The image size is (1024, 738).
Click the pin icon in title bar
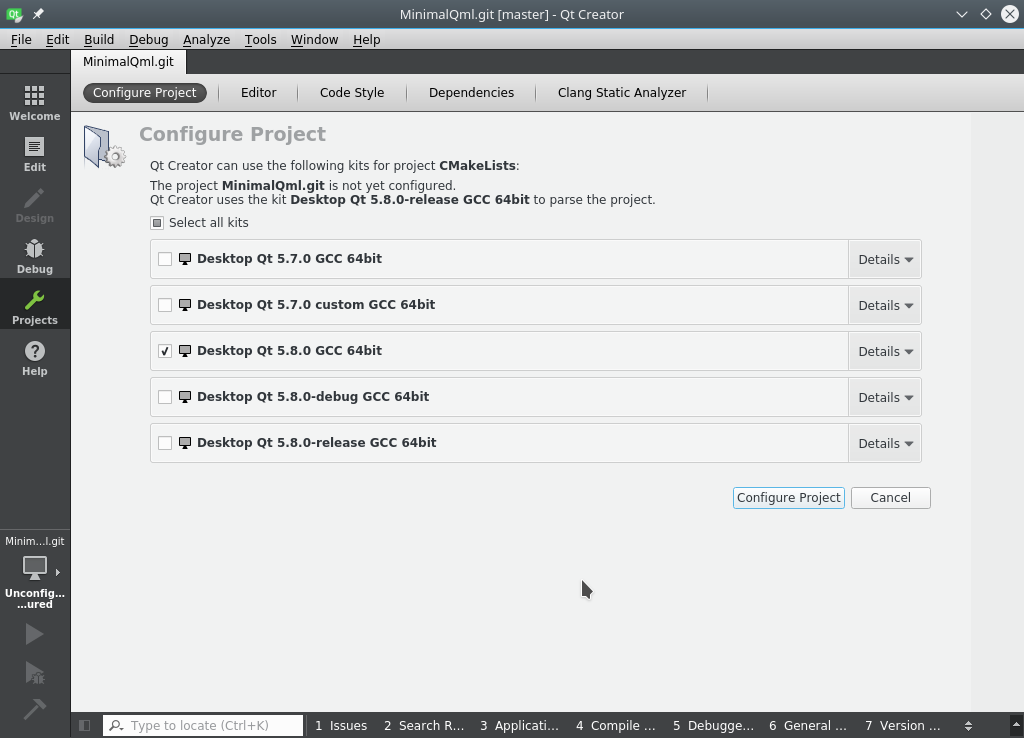38,14
